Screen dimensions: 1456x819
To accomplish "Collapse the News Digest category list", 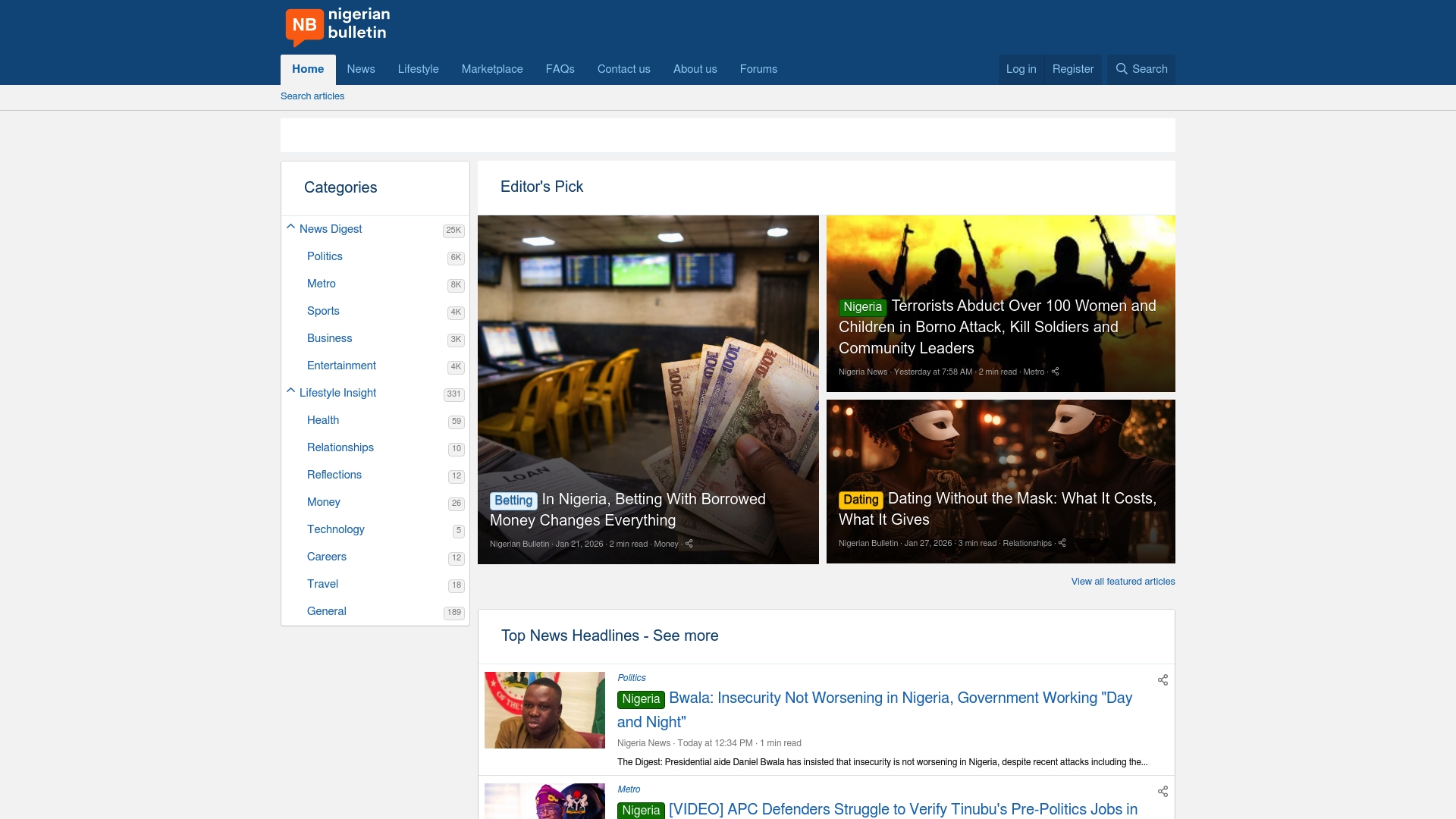I will click(290, 227).
